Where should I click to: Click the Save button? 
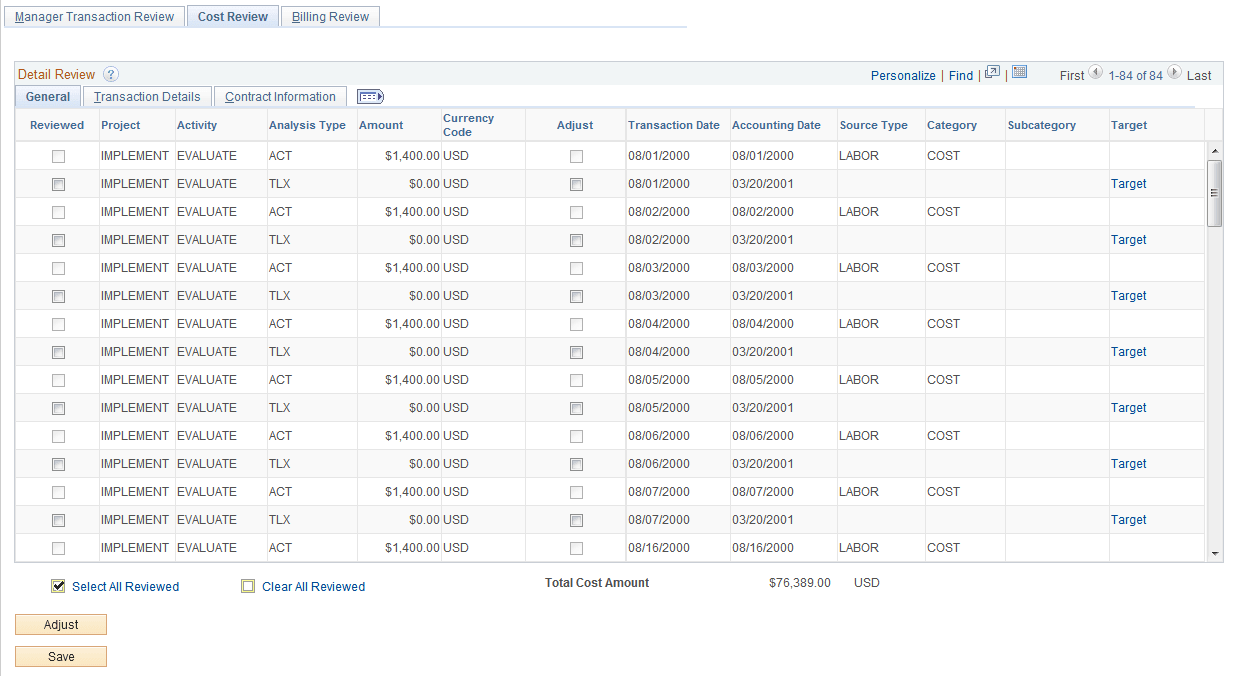[60, 657]
